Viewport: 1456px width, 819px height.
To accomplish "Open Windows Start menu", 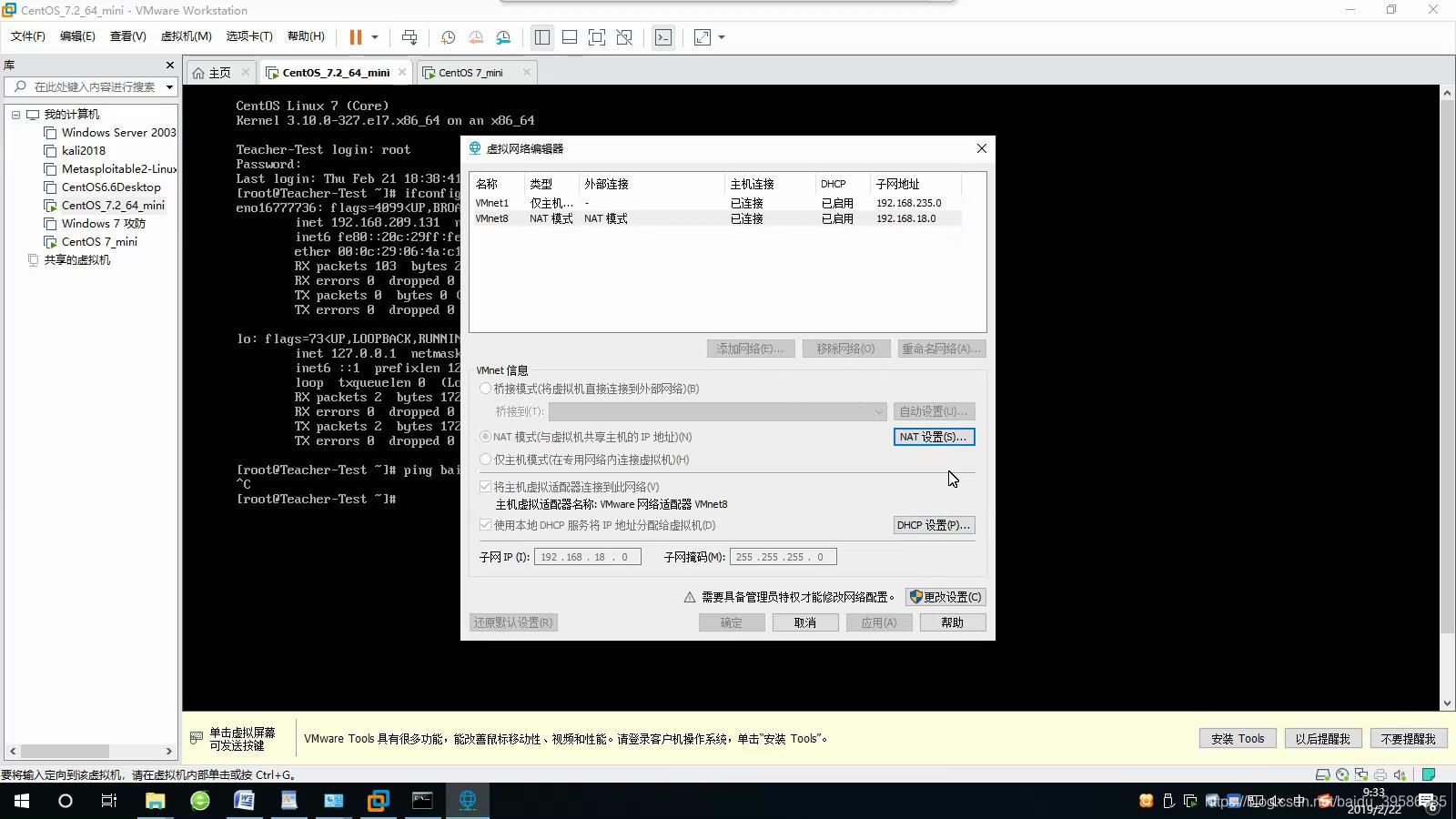I will coord(22,801).
